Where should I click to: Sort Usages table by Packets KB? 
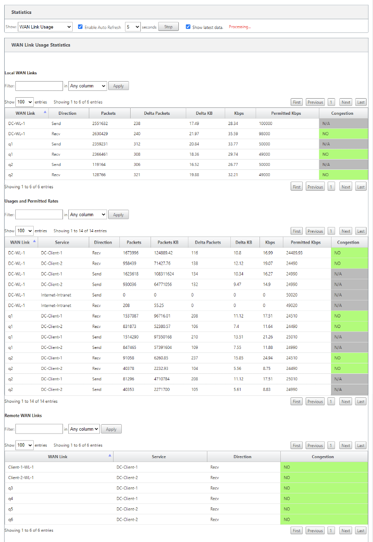coord(168,242)
